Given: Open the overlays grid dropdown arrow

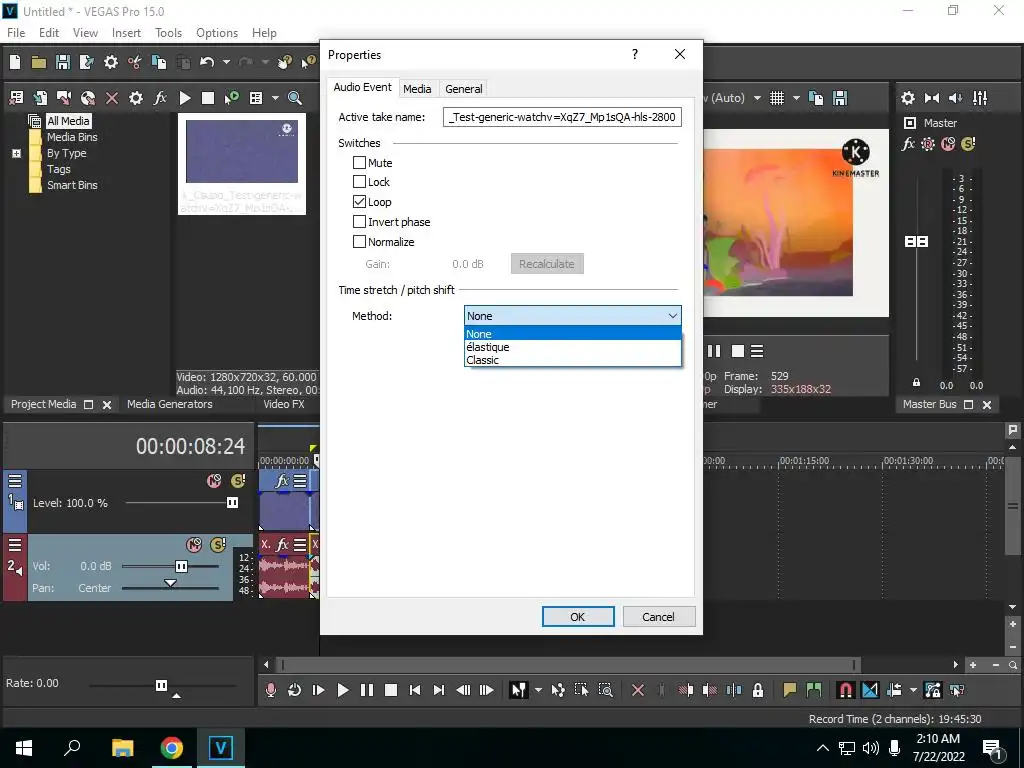Looking at the screenshot, I should (796, 98).
